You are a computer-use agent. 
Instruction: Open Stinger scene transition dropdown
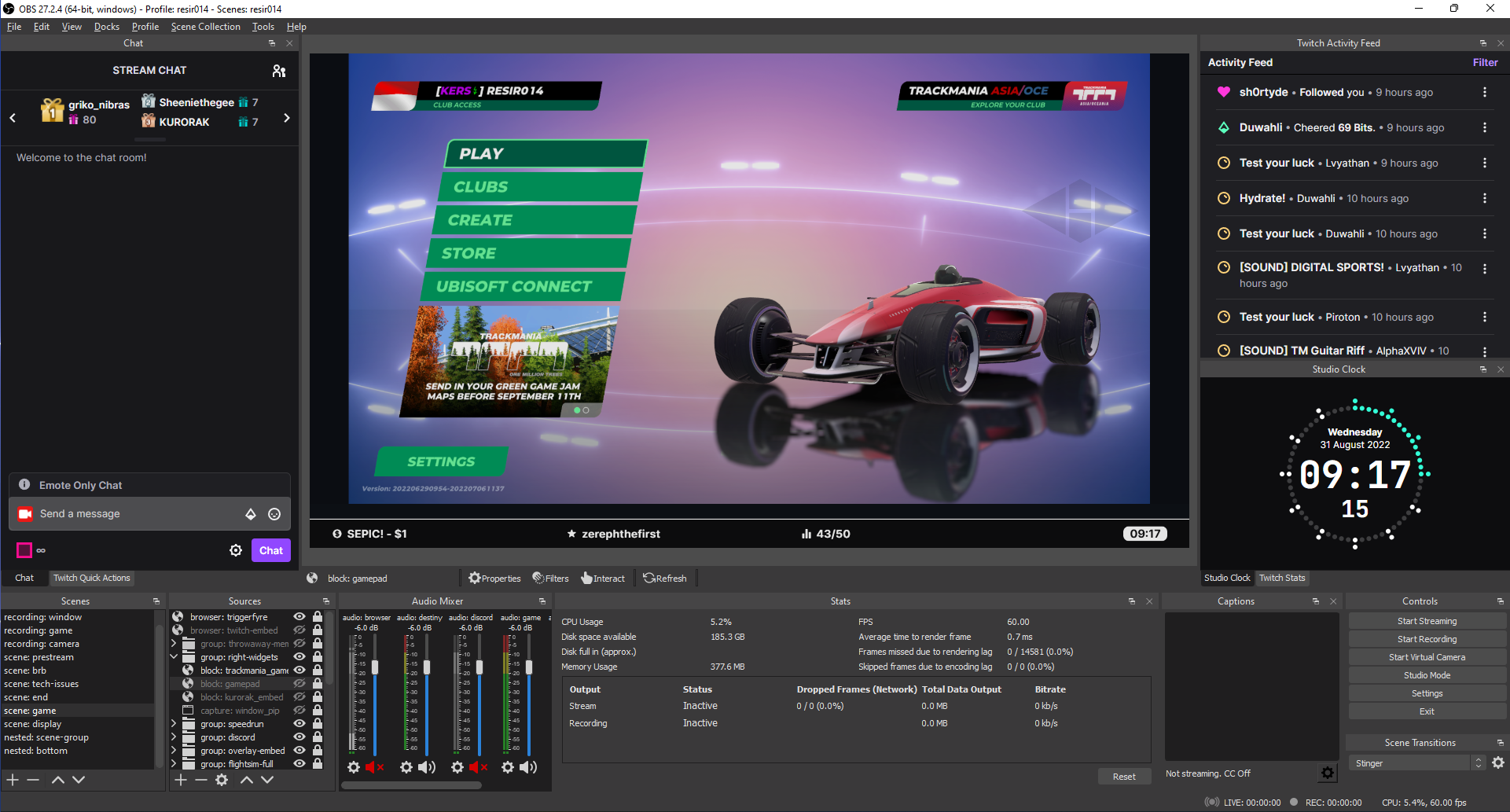pos(1416,763)
